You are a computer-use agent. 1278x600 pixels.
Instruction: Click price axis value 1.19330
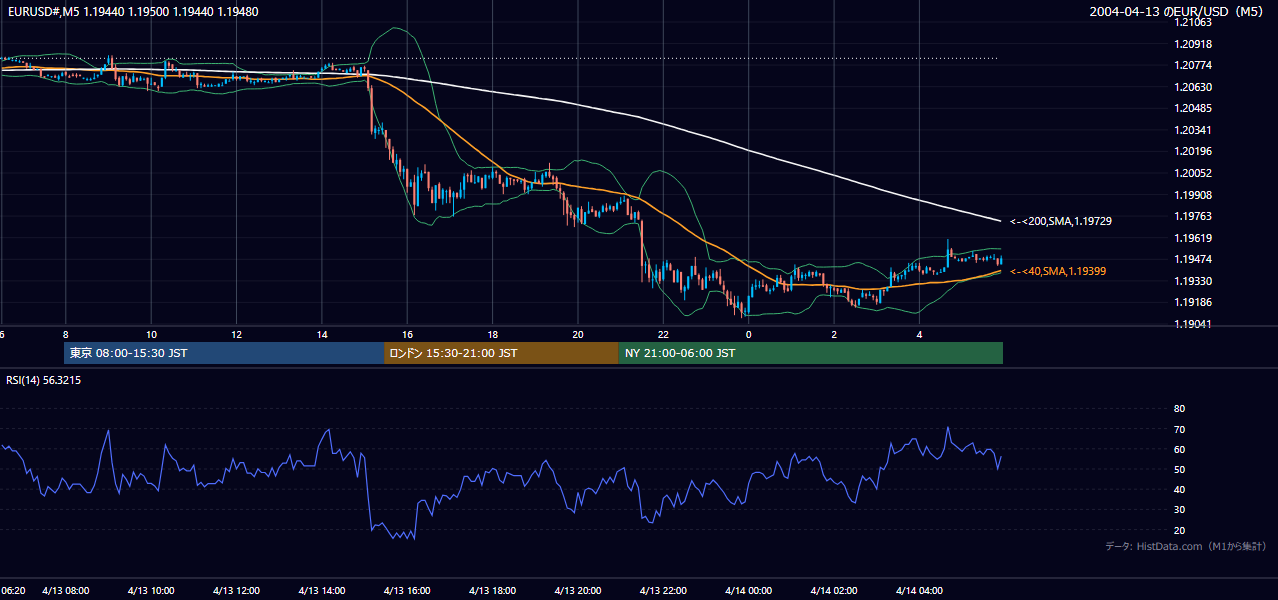pos(1194,281)
